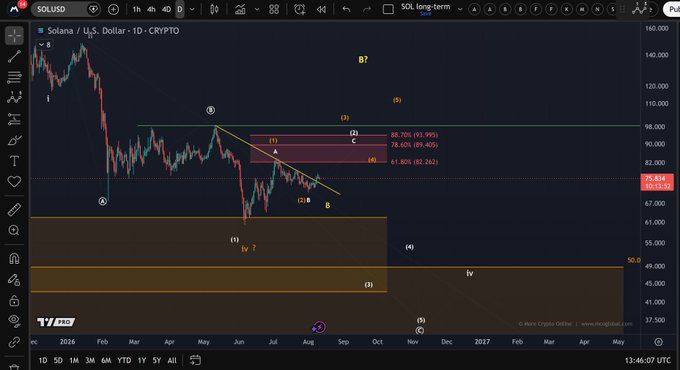Select the 1D date range

43,360
